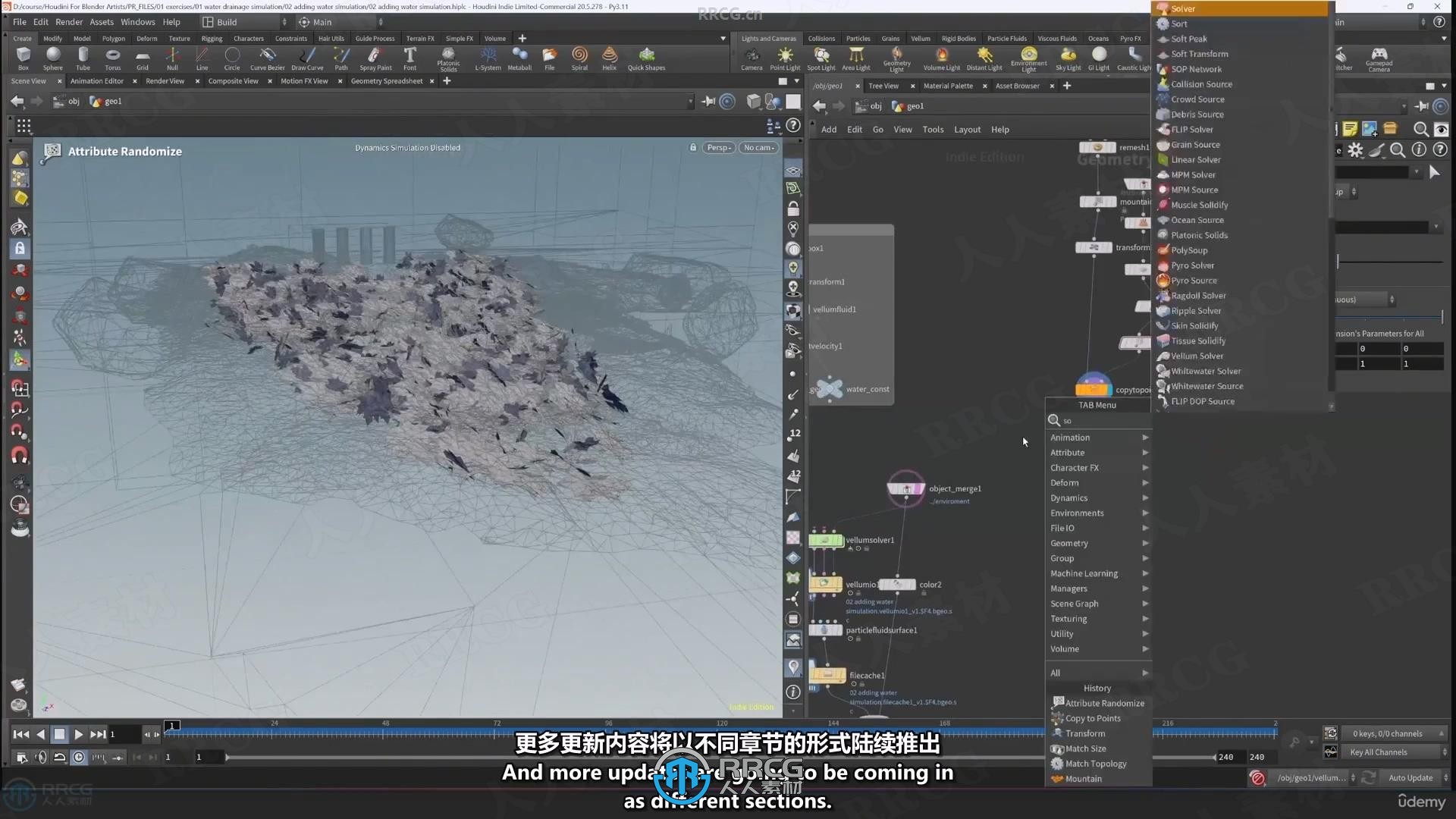Screen dimensions: 1456x819
Task: Add an Area Light from shelf
Action: [856, 58]
